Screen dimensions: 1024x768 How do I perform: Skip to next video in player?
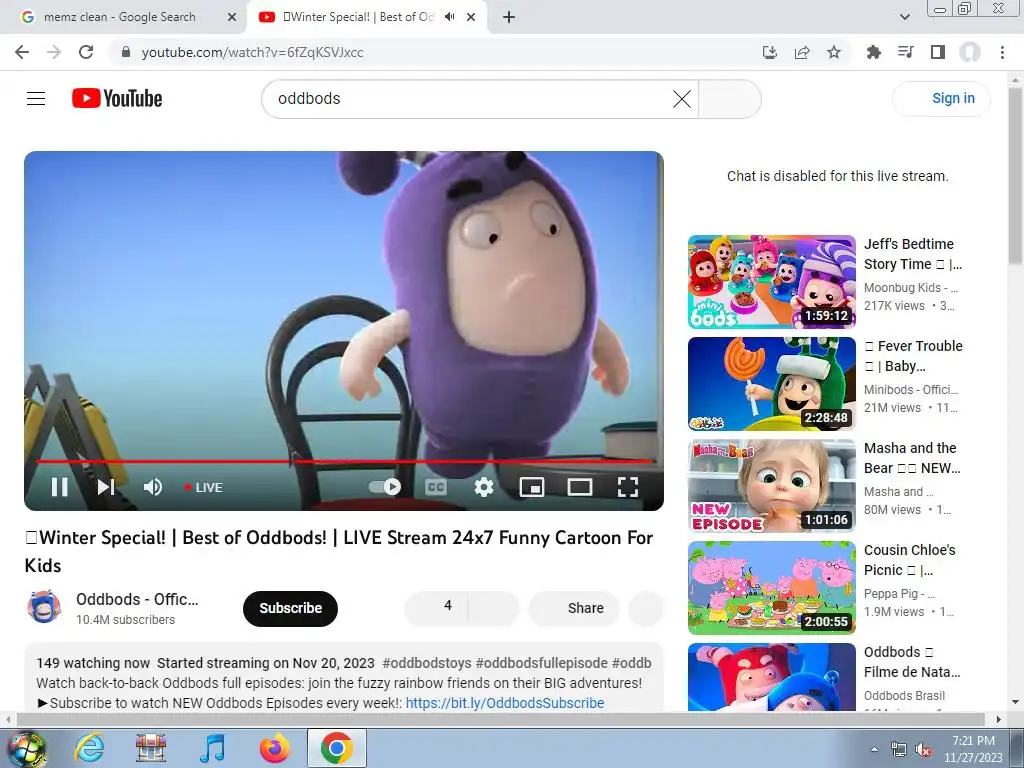106,487
